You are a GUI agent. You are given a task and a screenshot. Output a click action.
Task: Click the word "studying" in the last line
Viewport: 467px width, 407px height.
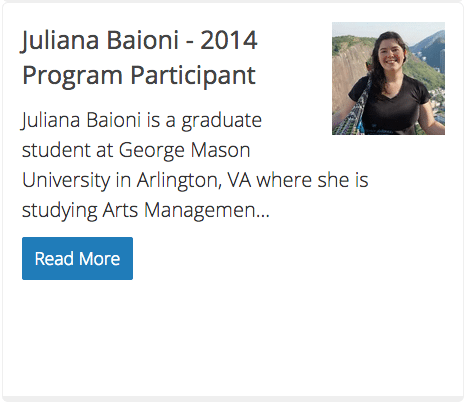[x=60, y=211]
